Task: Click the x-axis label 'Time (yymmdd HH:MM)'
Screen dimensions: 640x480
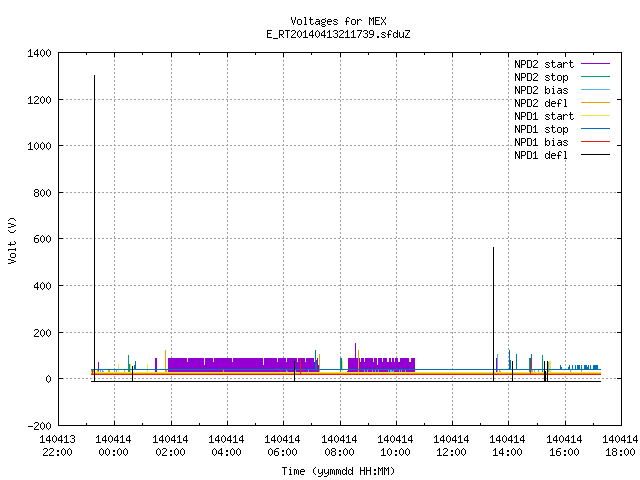Action: [x=338, y=471]
